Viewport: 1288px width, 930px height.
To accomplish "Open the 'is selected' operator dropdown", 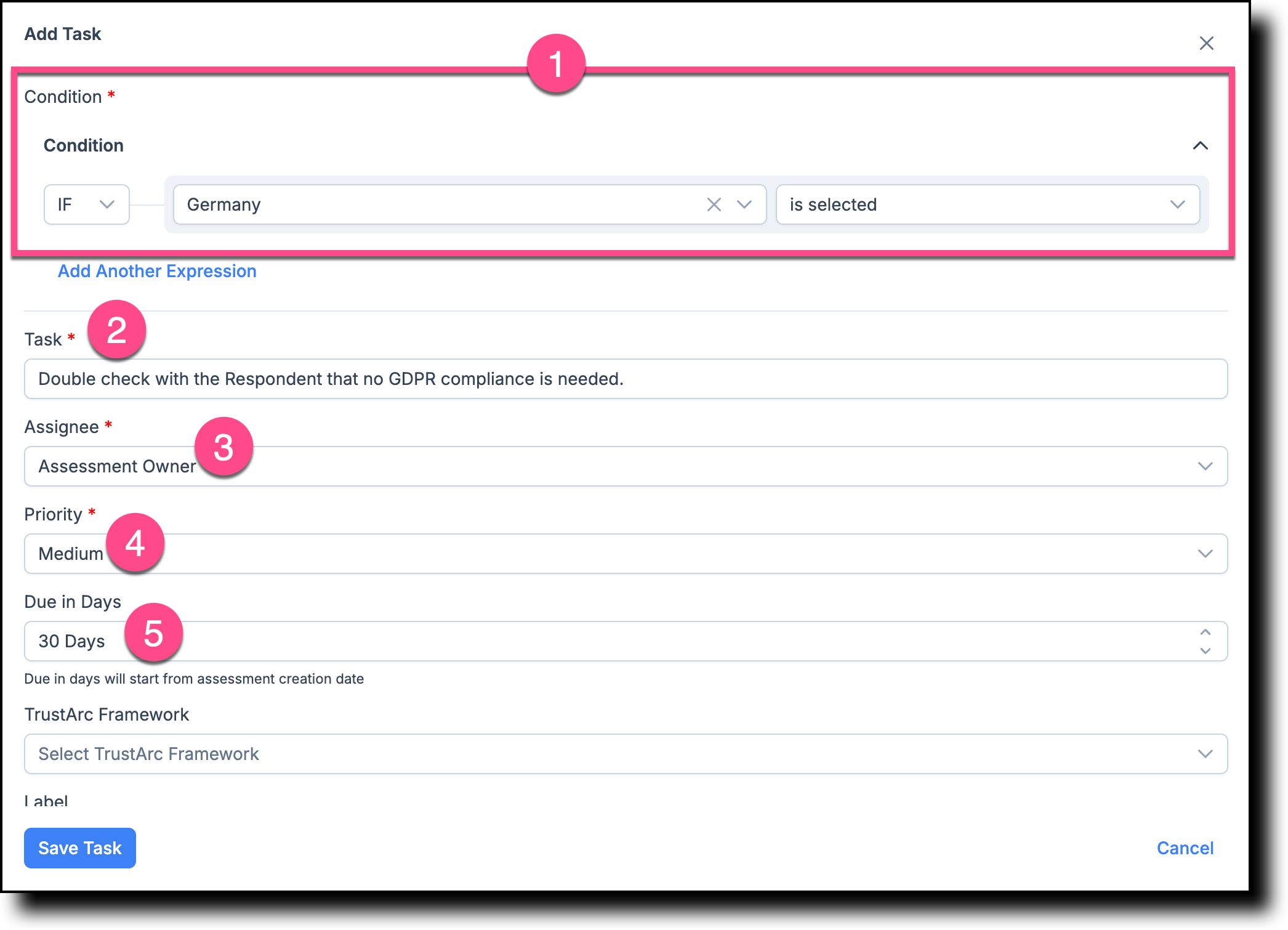I will point(988,204).
